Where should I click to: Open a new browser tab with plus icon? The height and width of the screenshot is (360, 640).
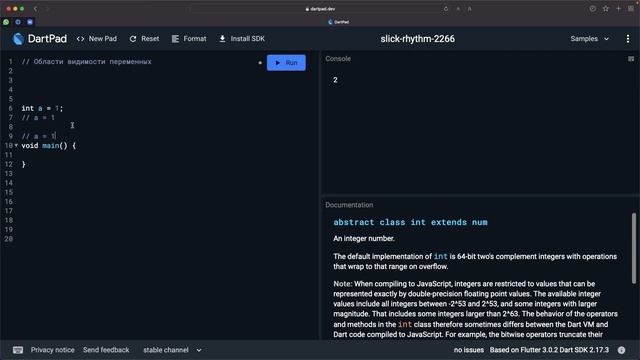tap(618, 9)
